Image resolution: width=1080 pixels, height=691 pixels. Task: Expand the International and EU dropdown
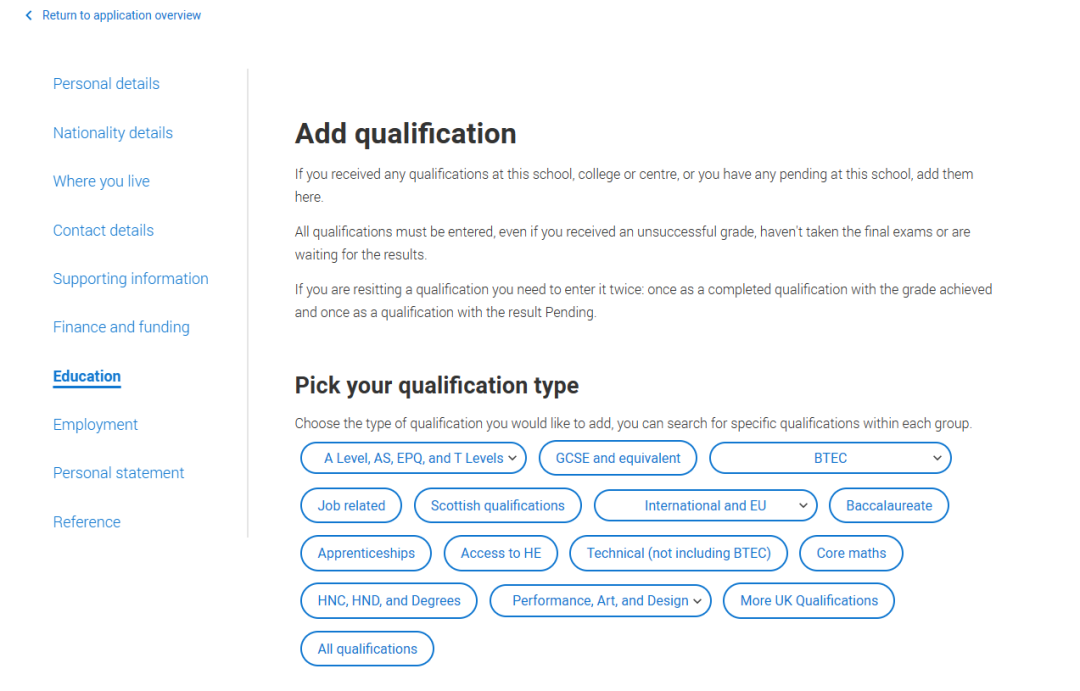point(705,506)
